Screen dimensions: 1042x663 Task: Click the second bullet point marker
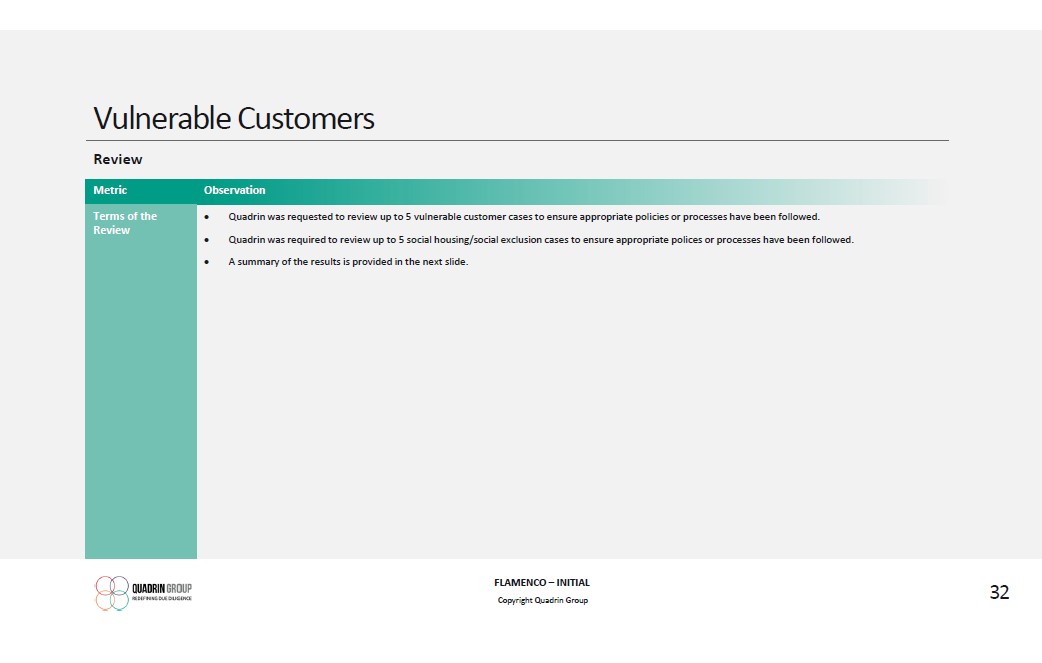206,240
